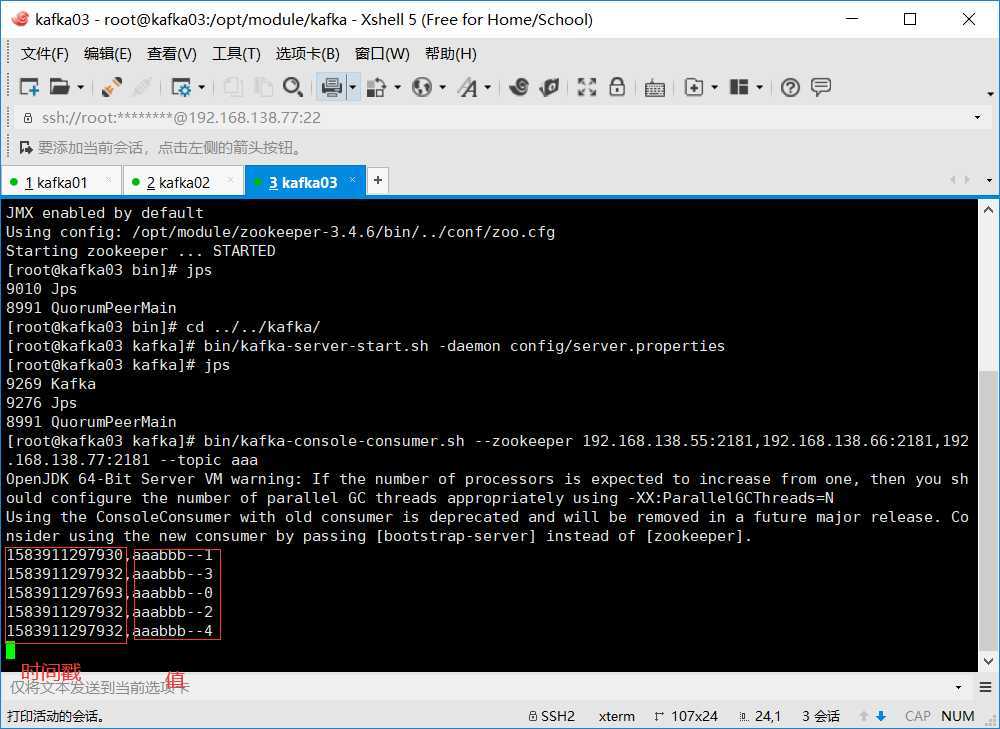
Task: Click the tab strip scroll-left arrow
Action: pos(953,180)
